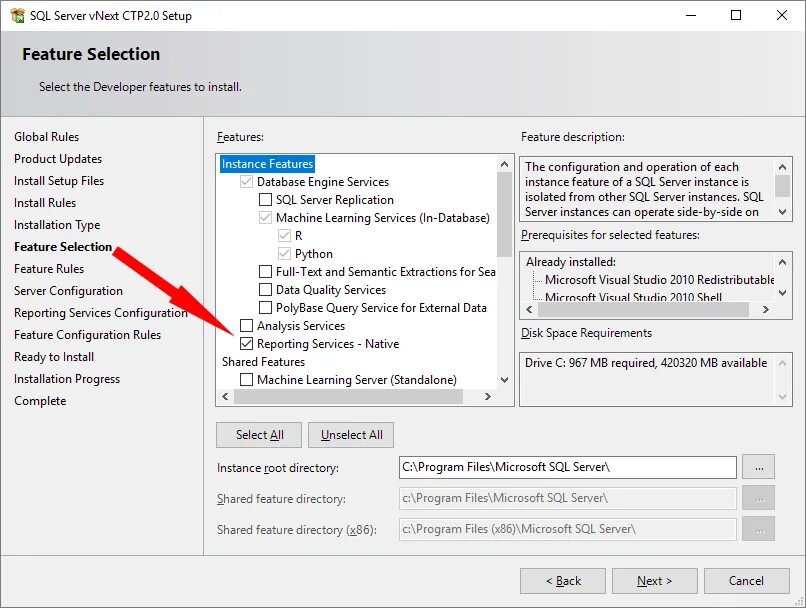Click the disabled browse button for Shared feature directory
Screen dimensions: 806x608
click(758, 498)
